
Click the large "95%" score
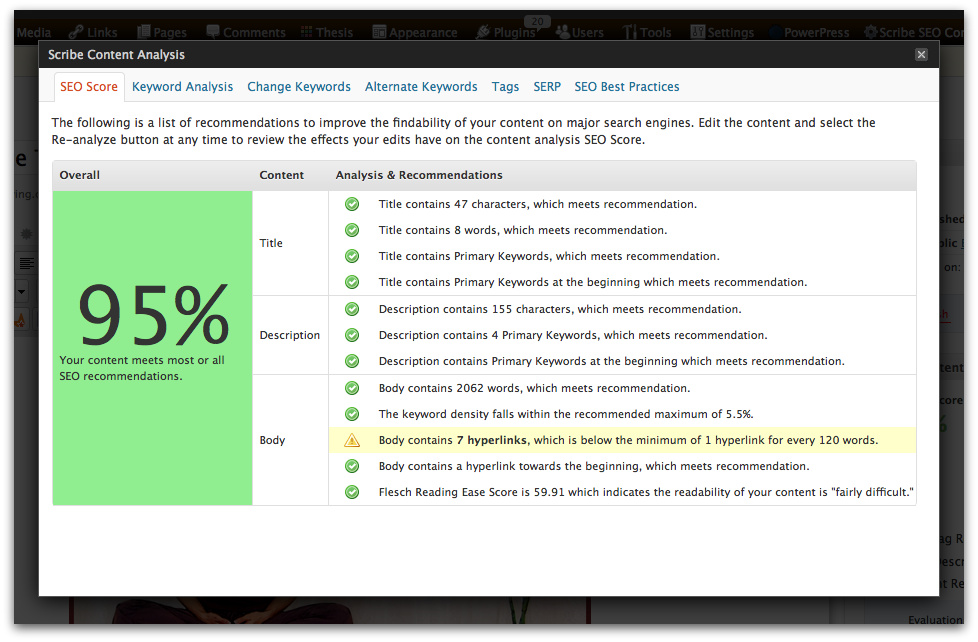[x=153, y=315]
